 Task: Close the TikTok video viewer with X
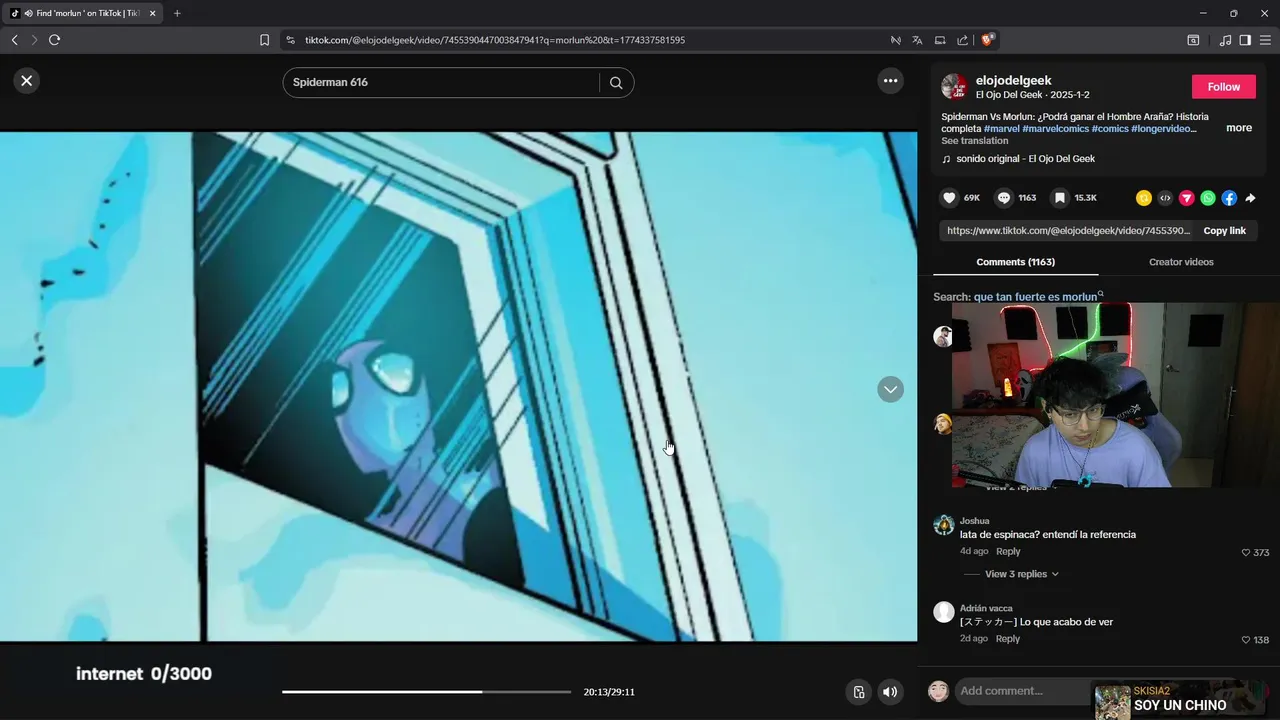27,81
